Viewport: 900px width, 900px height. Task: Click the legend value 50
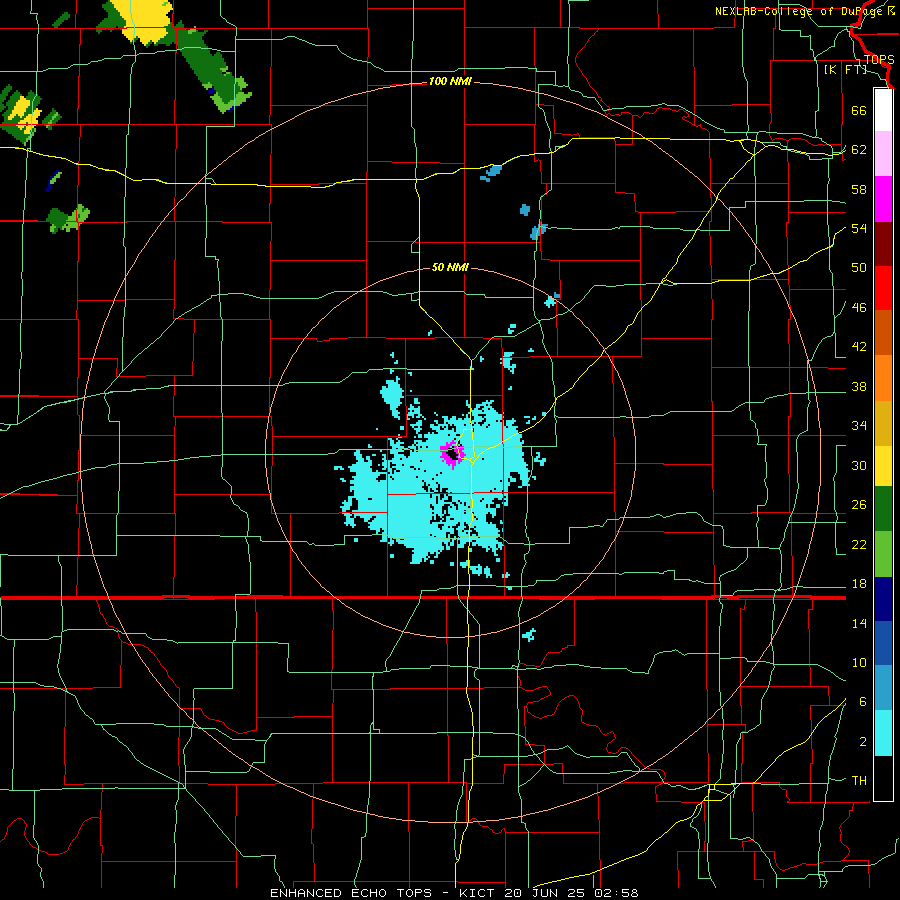859,268
